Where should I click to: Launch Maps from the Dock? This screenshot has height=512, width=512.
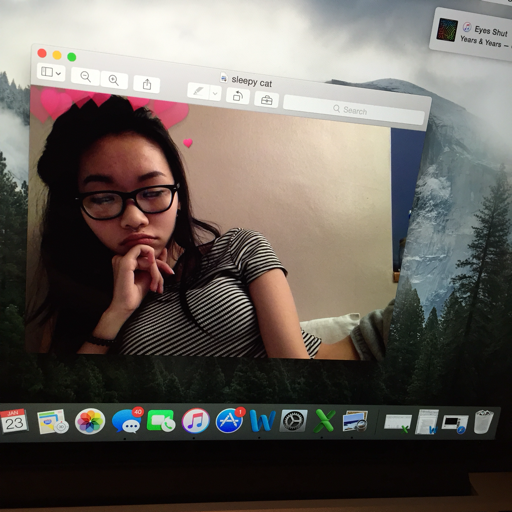click(x=52, y=421)
